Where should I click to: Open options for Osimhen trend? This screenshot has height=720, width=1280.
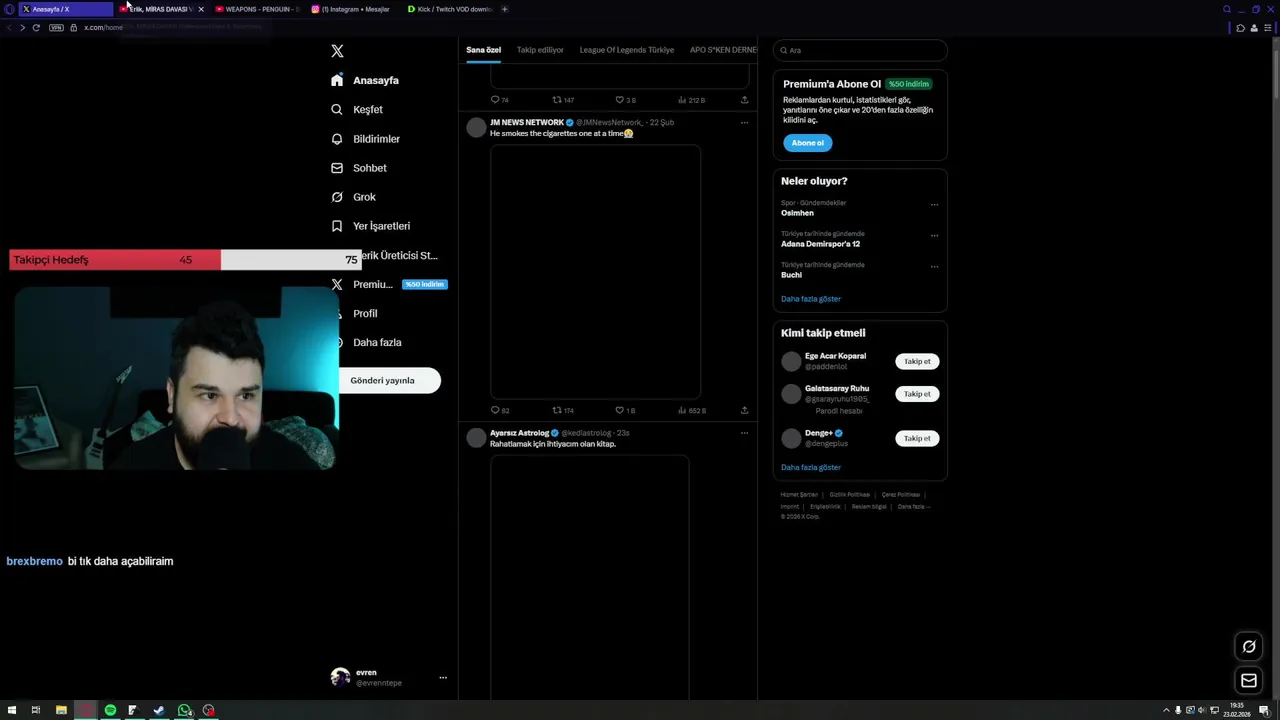(x=934, y=204)
